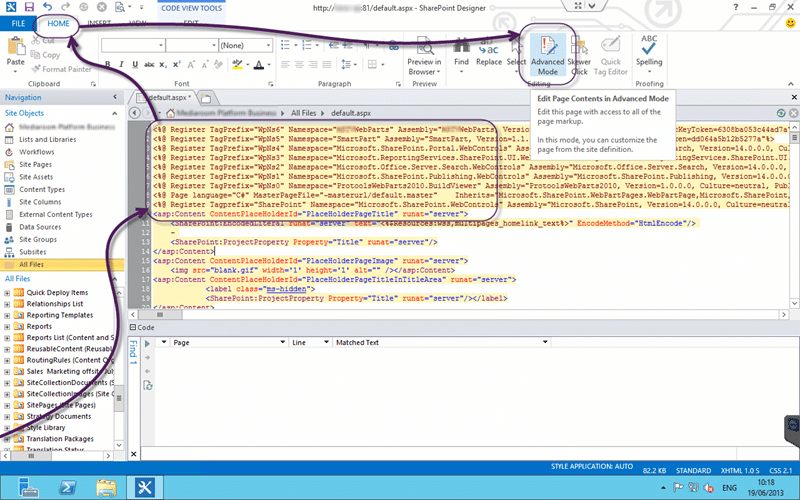Run search with Find 1 panel play arrow

pos(147,344)
